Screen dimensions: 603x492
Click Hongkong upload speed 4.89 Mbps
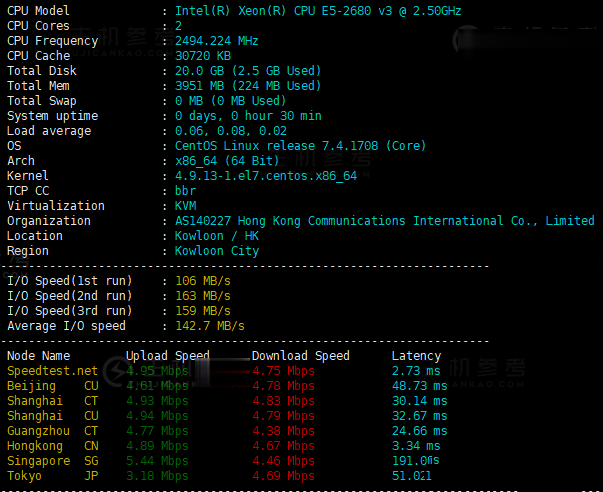coord(157,446)
